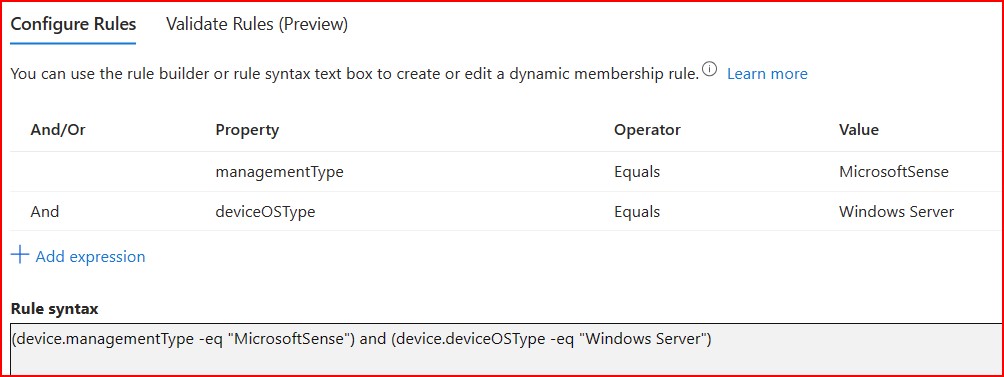The width and height of the screenshot is (1004, 377).
Task: Open the Configure Rules tab
Action: 74,24
